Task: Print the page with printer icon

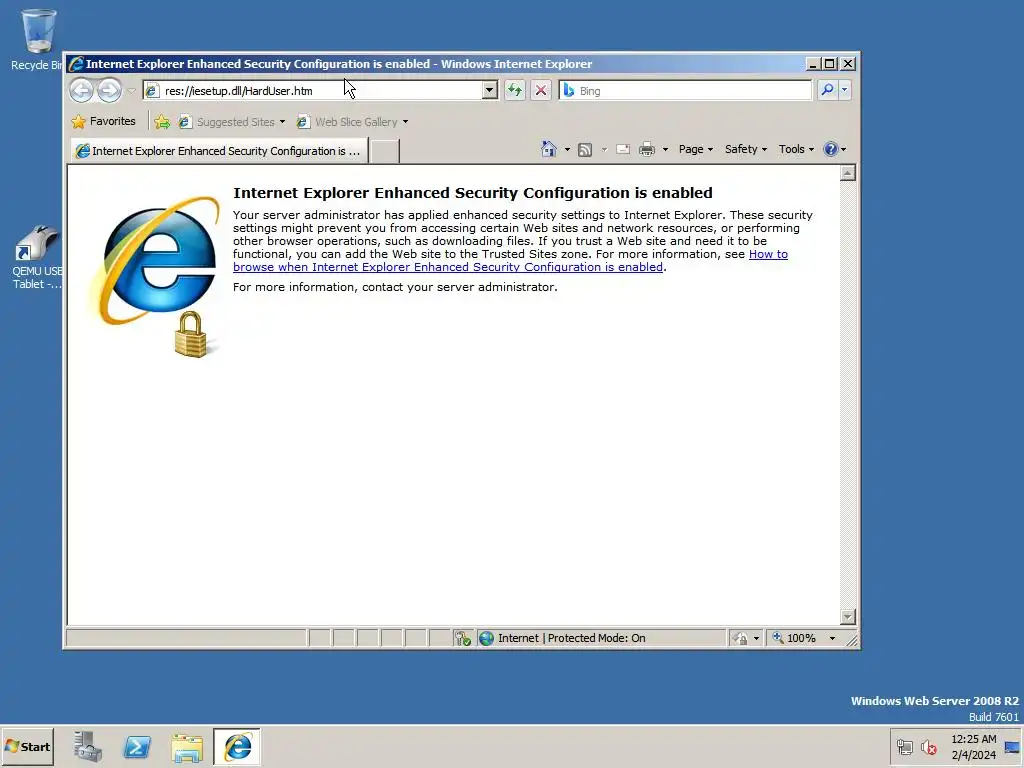Action: point(647,150)
